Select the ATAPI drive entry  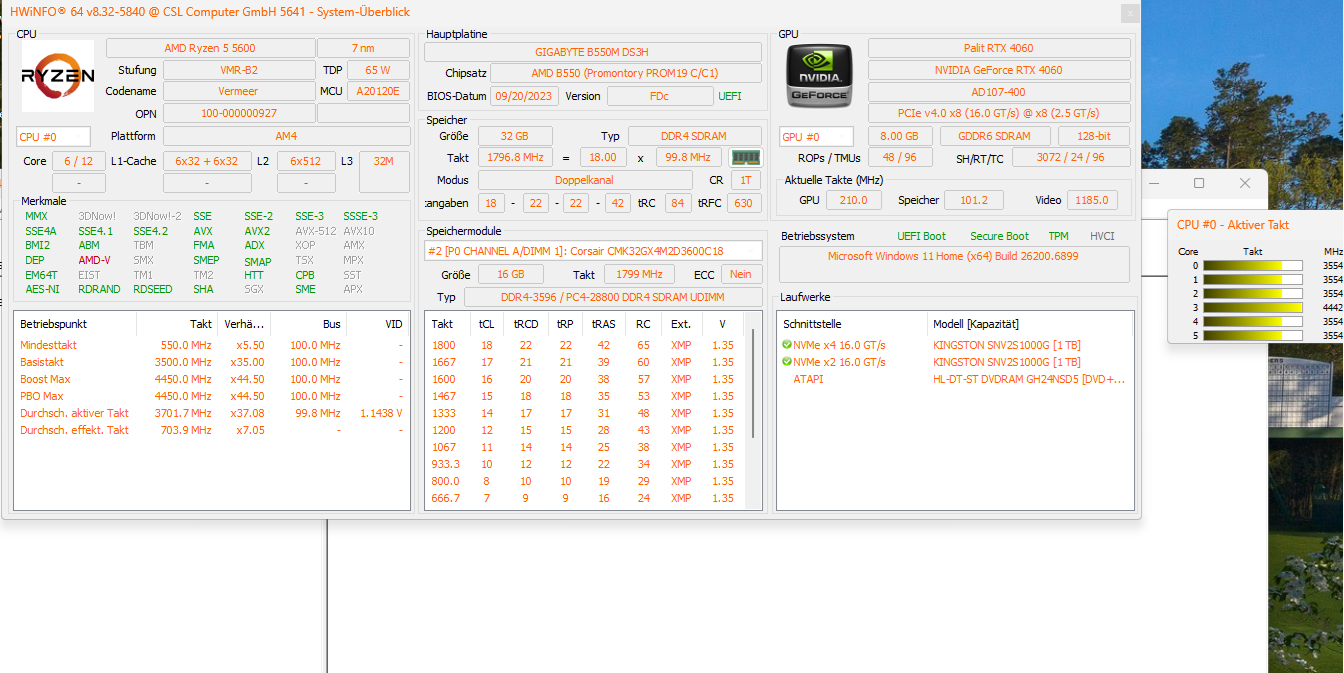(x=809, y=379)
